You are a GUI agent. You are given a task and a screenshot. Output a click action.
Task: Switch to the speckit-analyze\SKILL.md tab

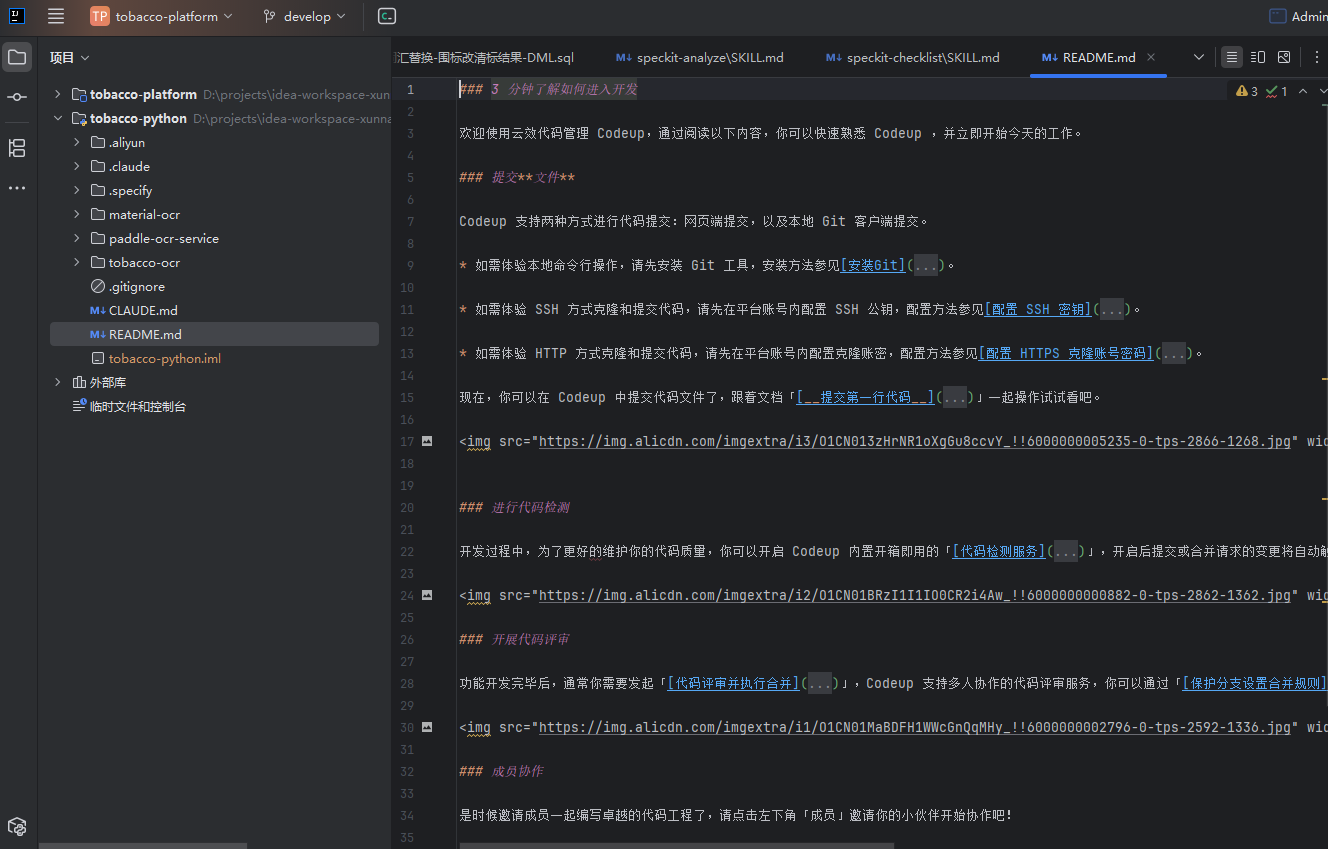(700, 58)
